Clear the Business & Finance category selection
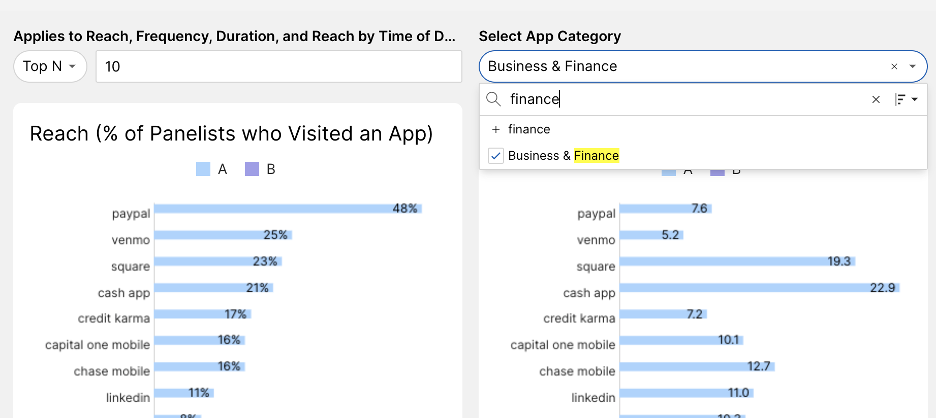 tap(894, 67)
